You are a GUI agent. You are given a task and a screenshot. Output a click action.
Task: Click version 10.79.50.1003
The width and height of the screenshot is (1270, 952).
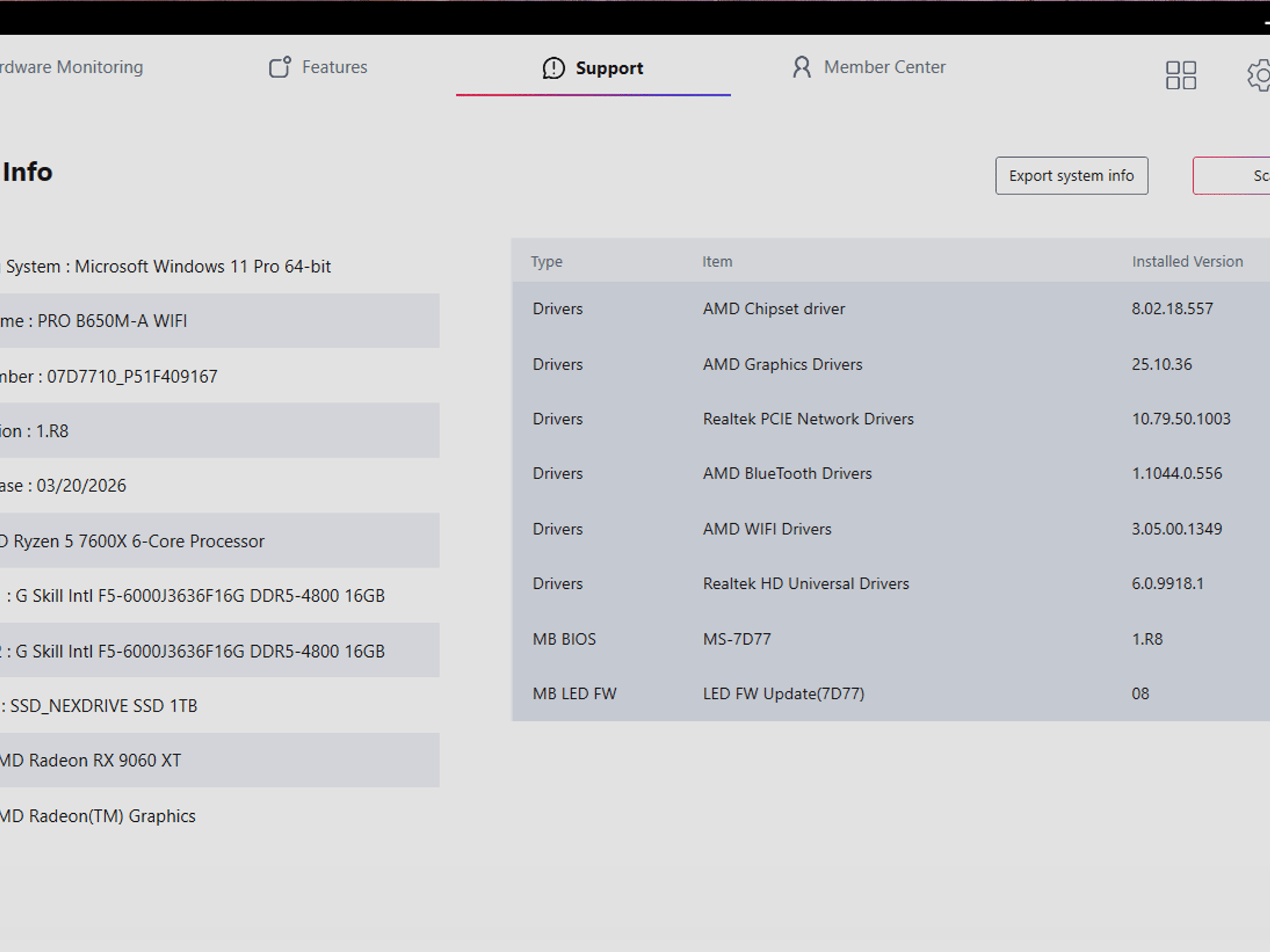(x=1181, y=419)
